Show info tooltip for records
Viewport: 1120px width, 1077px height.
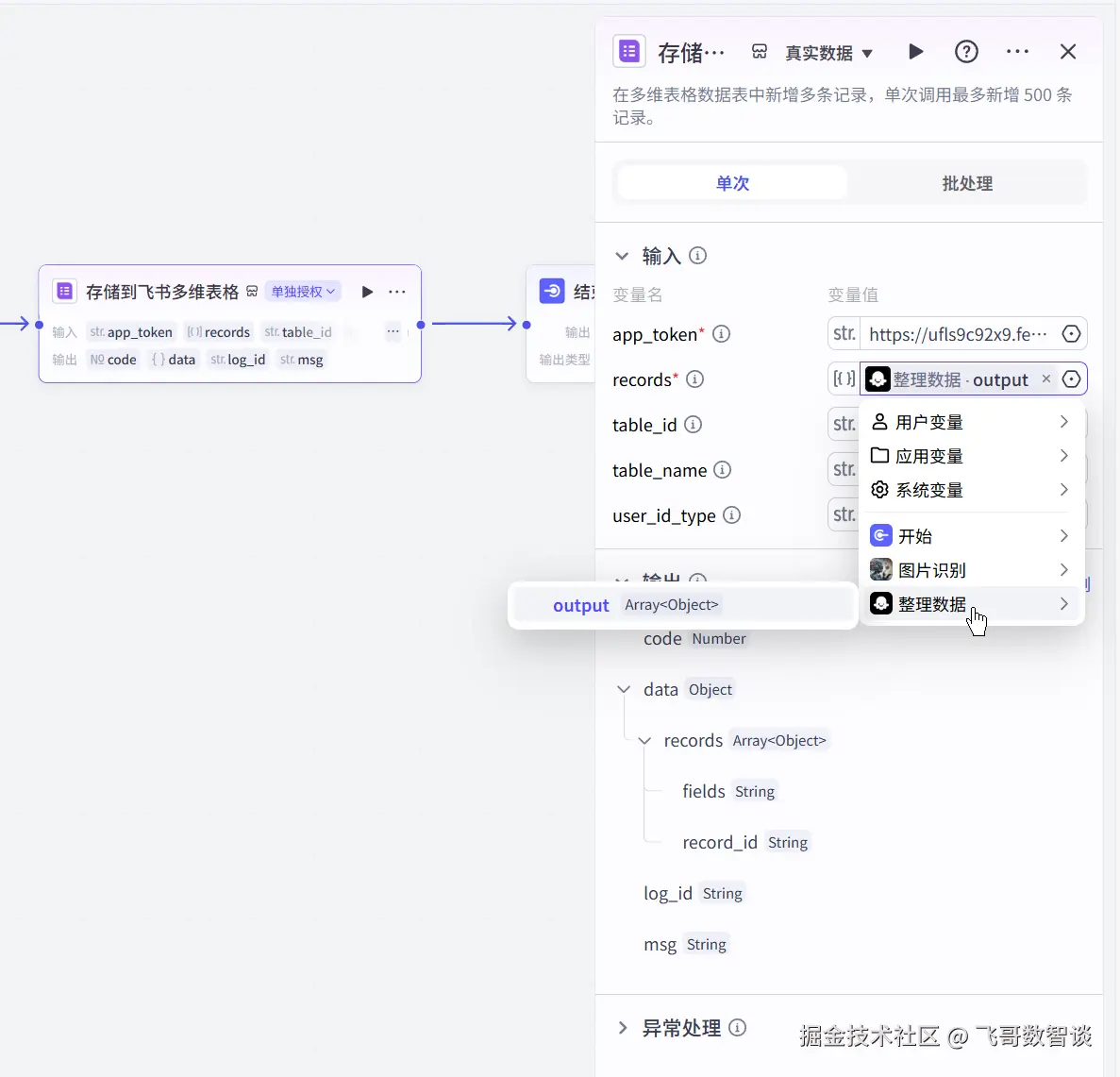[x=694, y=379]
